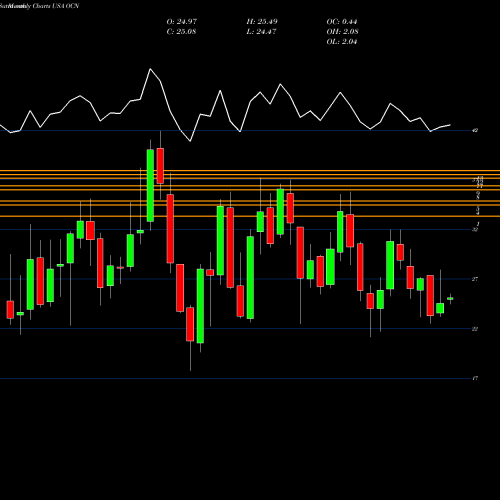
Task: Select the "OL: 2.04" reading
Action: (x=342, y=42)
